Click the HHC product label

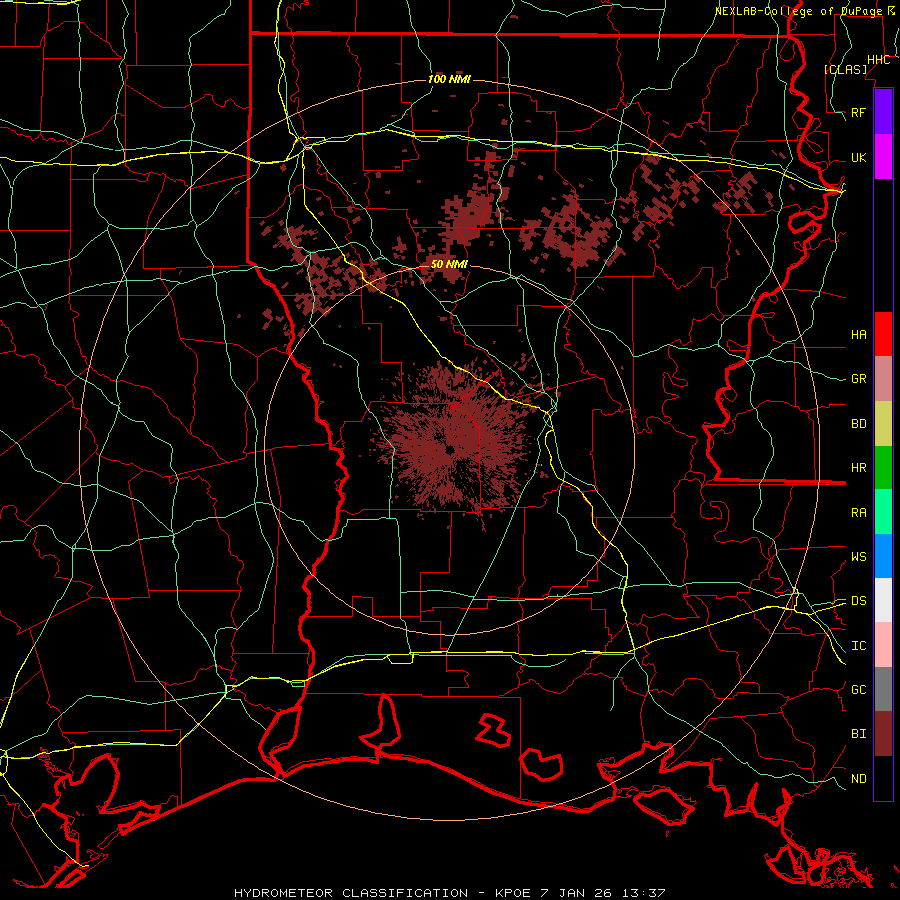[879, 60]
